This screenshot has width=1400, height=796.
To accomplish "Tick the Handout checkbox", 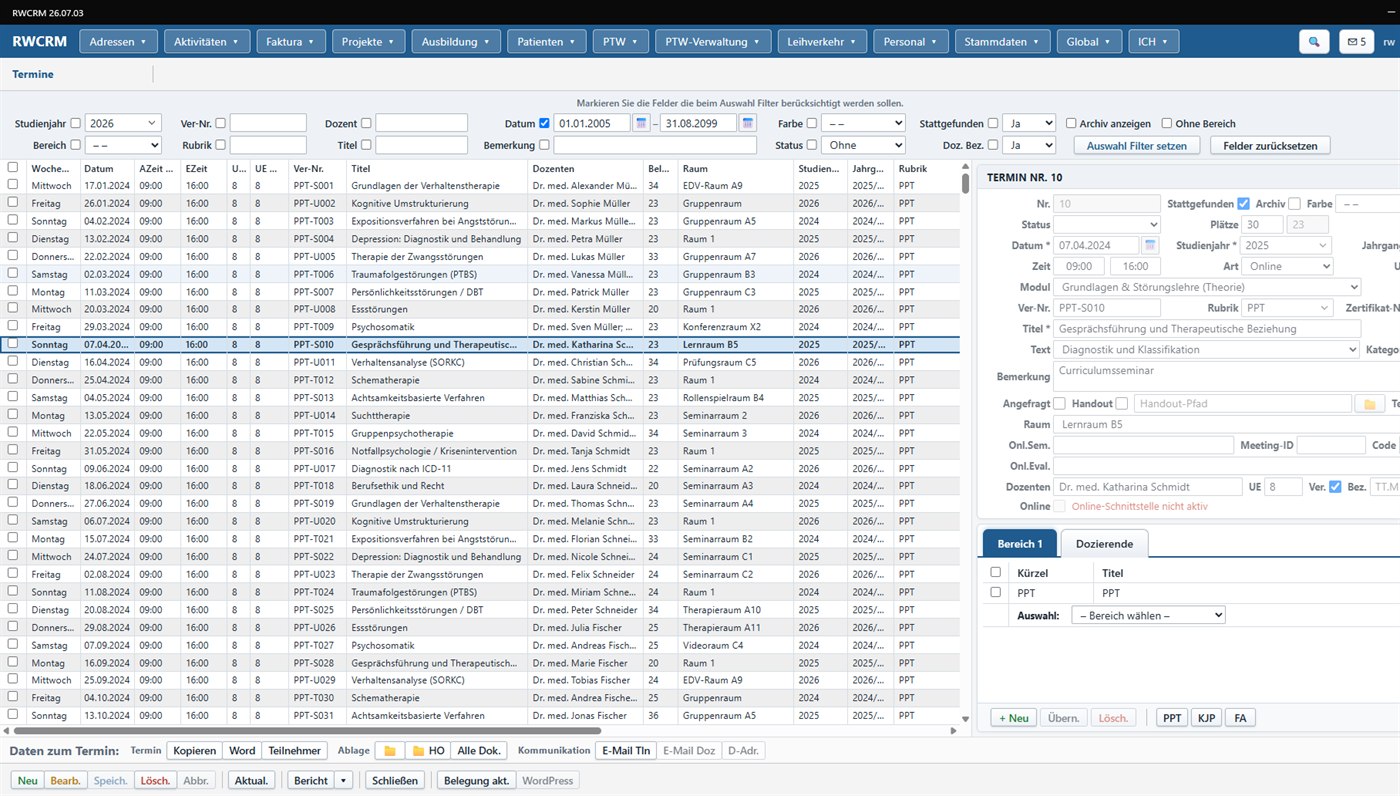I will tap(1122, 404).
